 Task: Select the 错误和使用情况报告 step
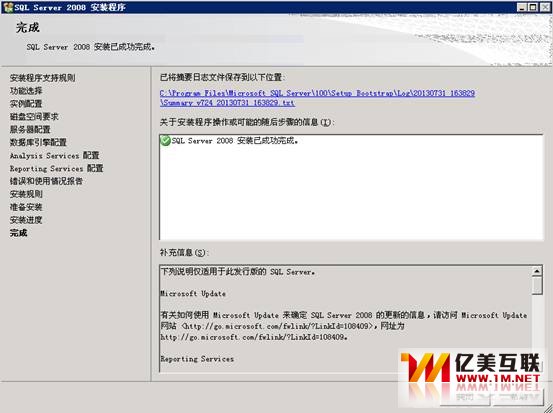coord(46,181)
